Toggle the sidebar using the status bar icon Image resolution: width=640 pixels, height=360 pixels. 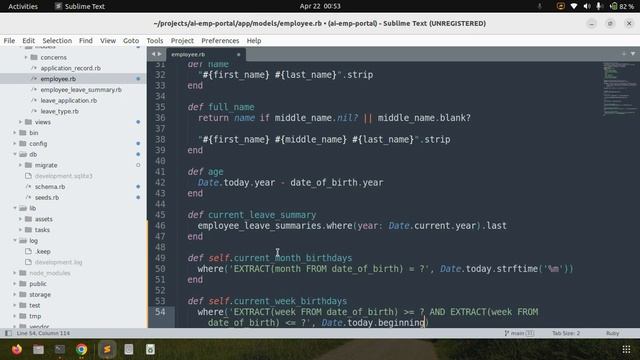coord(8,333)
